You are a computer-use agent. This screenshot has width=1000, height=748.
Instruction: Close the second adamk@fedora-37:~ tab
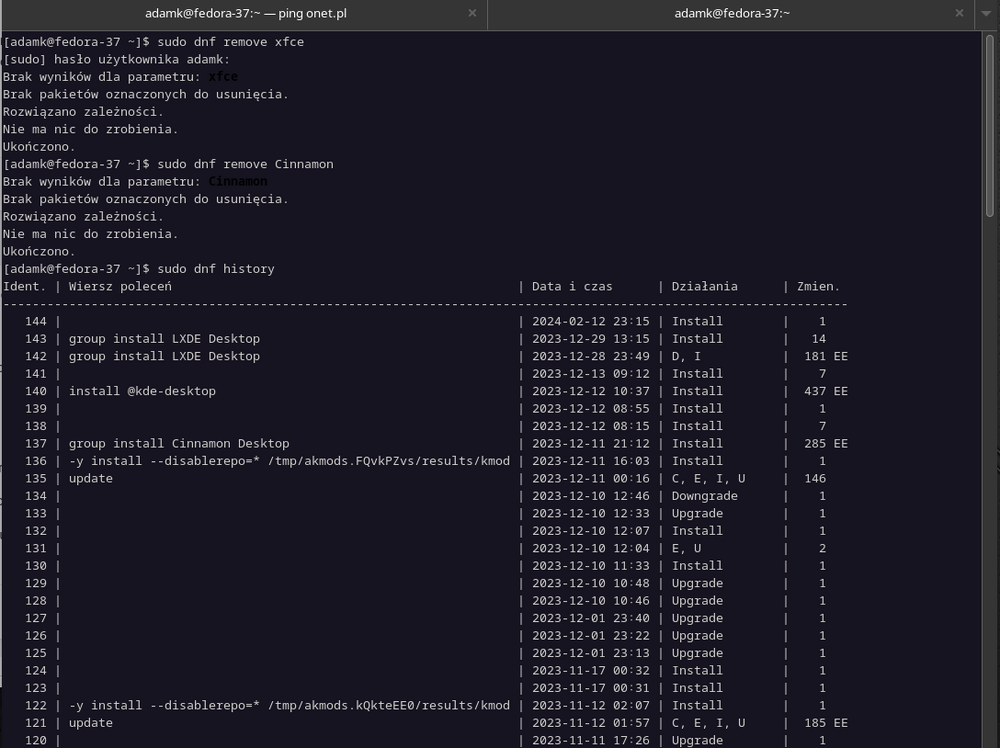[x=960, y=14]
